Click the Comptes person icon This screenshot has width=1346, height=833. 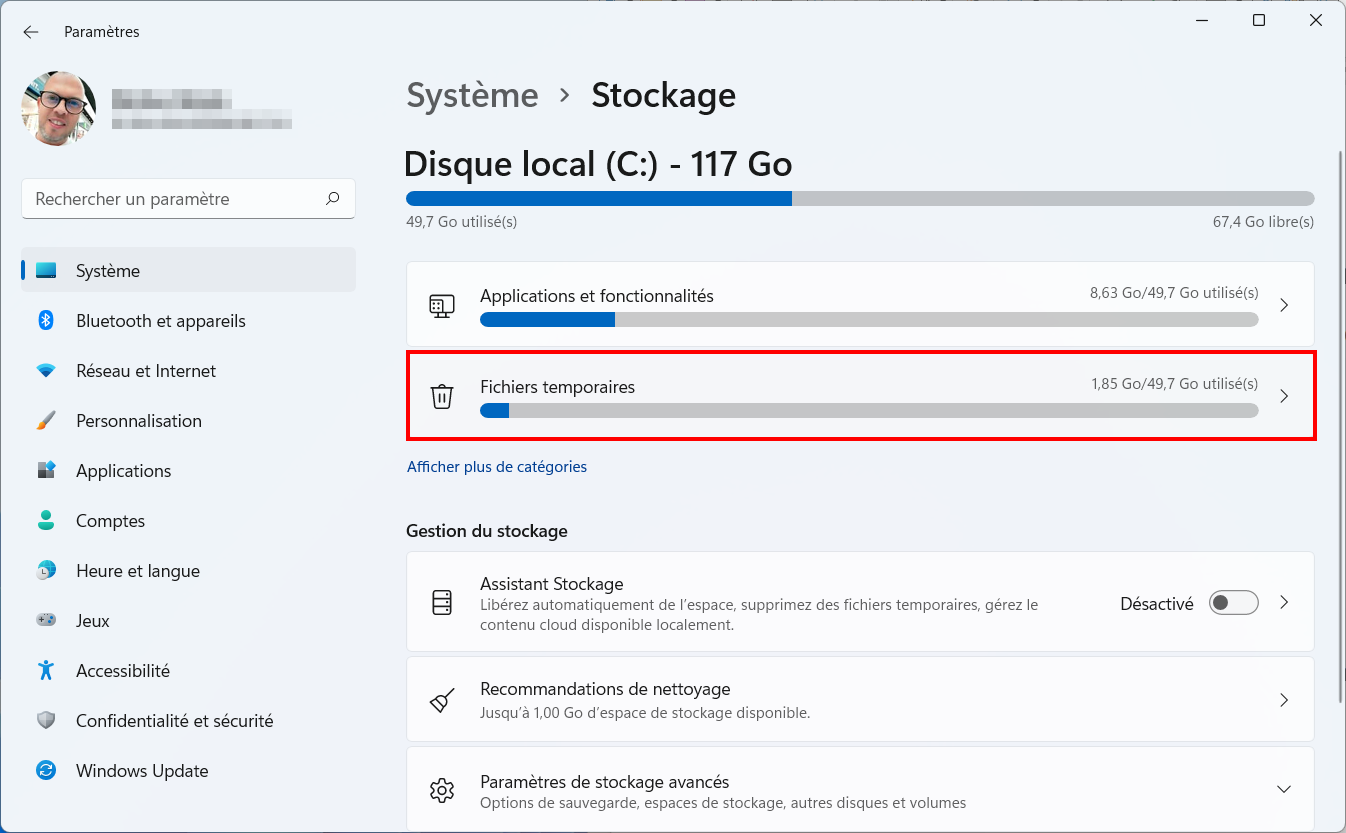[46, 520]
